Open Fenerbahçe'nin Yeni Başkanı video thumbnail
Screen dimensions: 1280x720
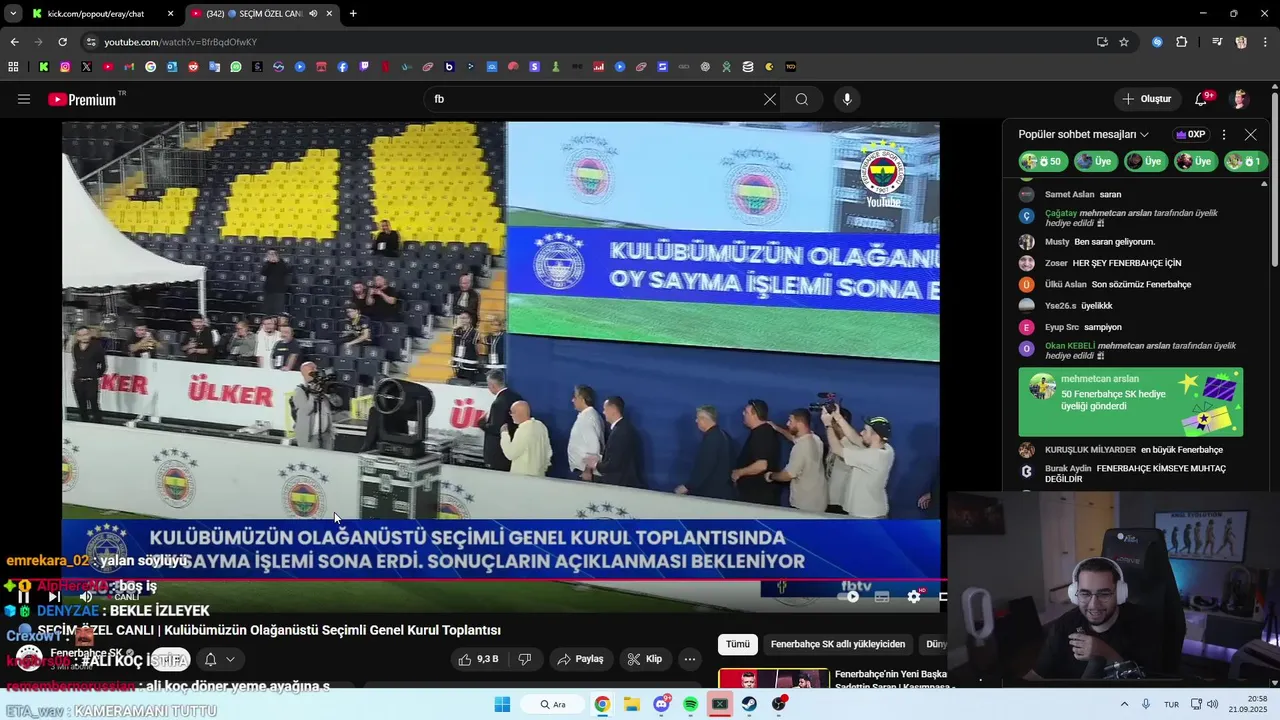773,679
